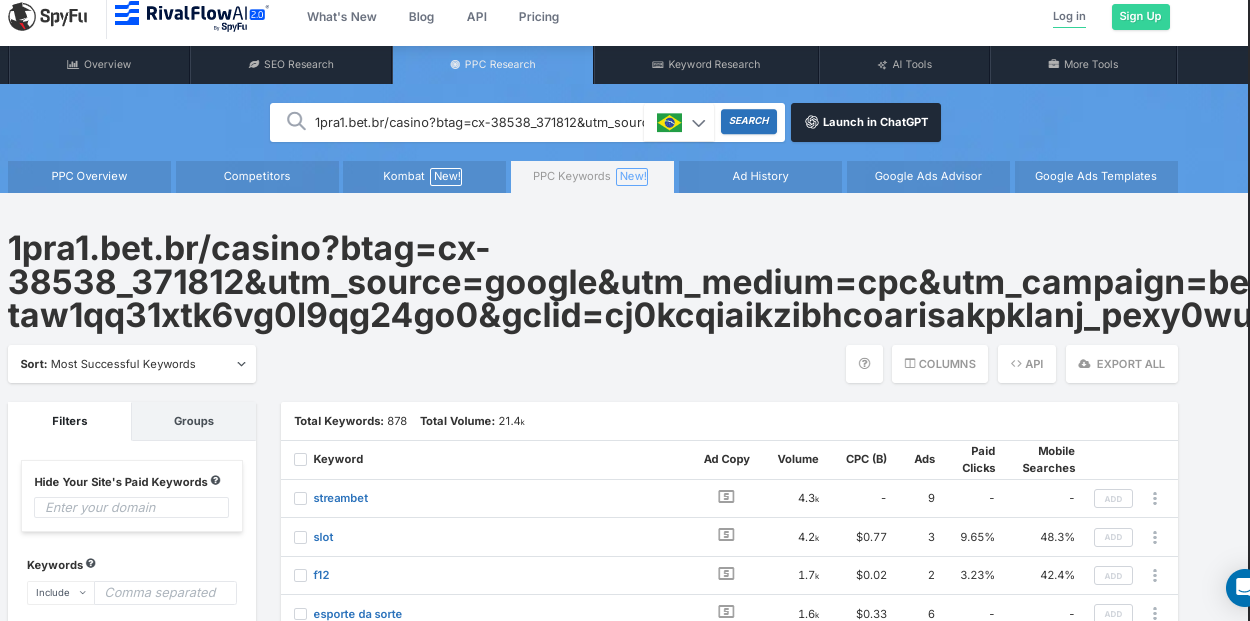Open the AI Tools navigation tab
1250x621 pixels.
point(905,64)
